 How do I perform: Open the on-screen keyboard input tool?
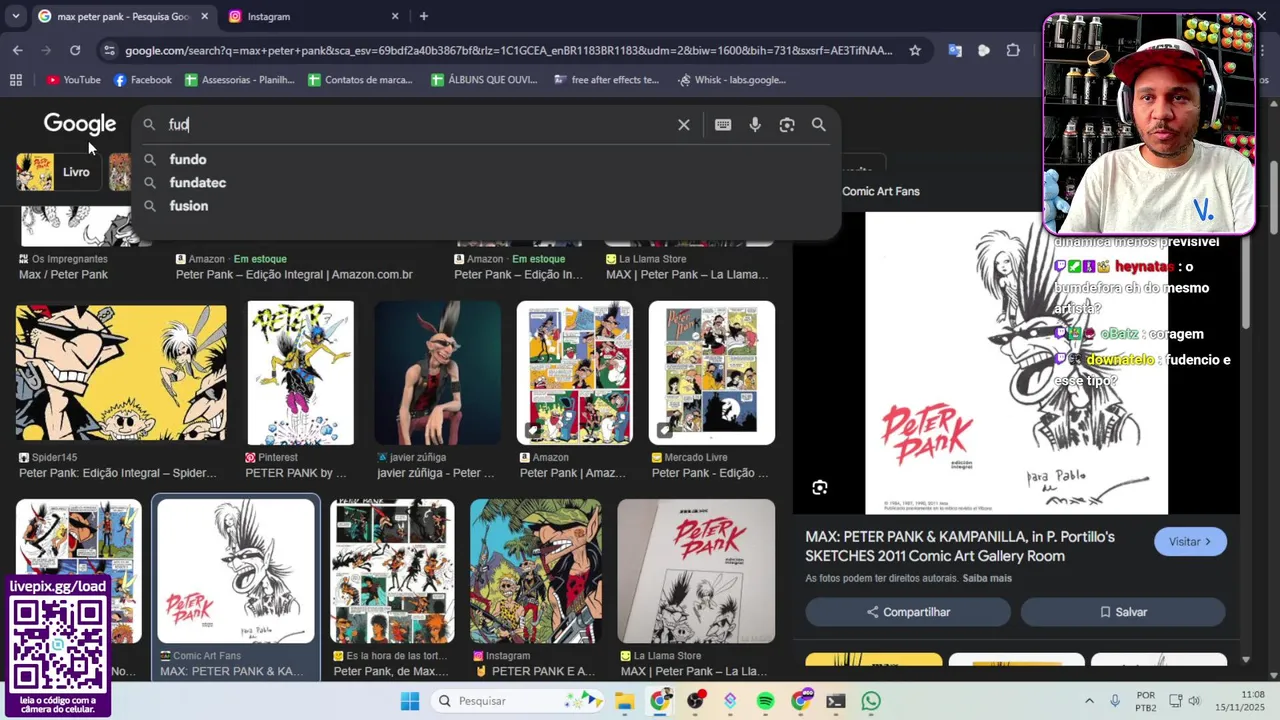(x=723, y=125)
